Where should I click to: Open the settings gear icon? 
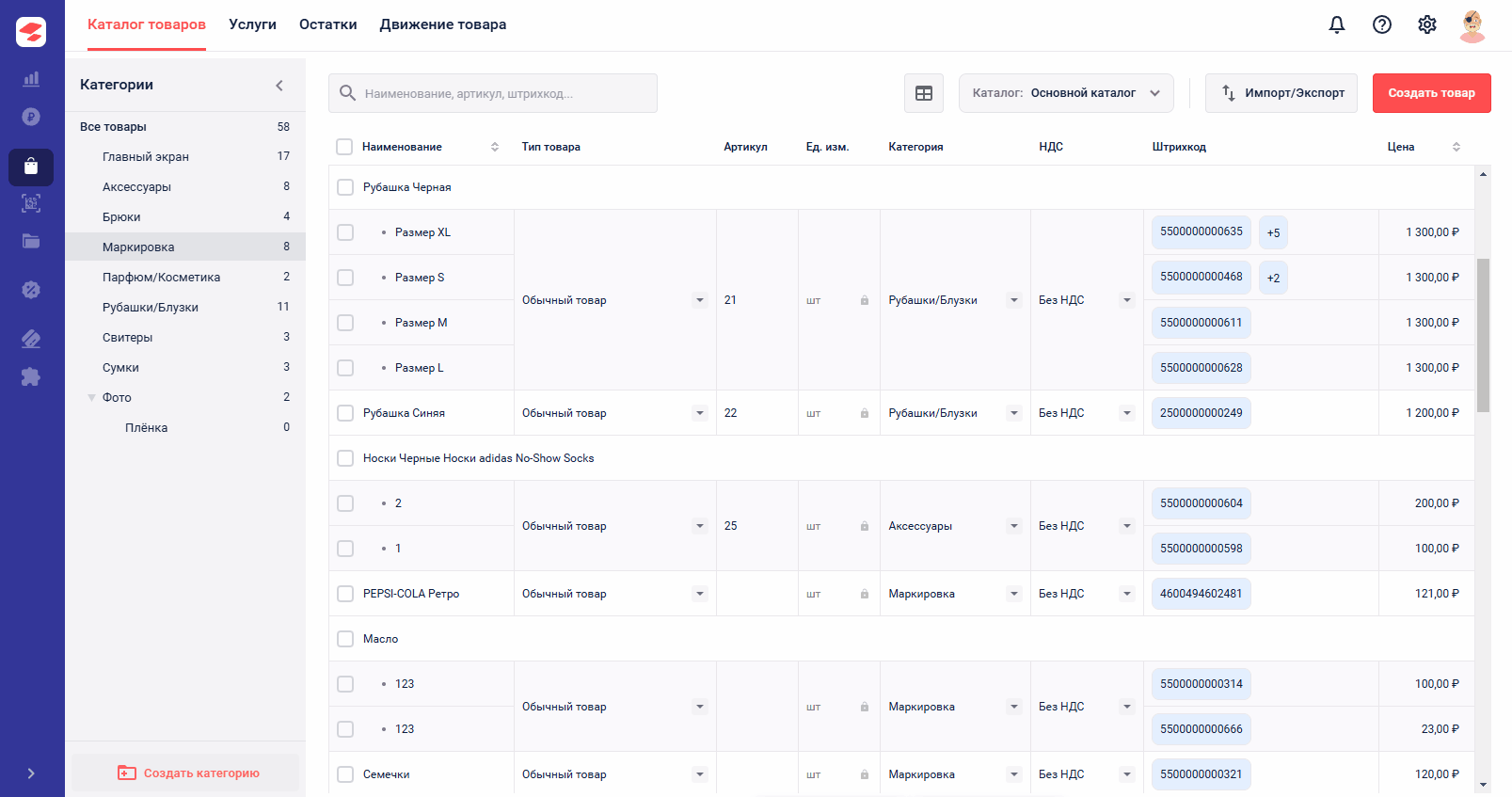tap(1427, 24)
